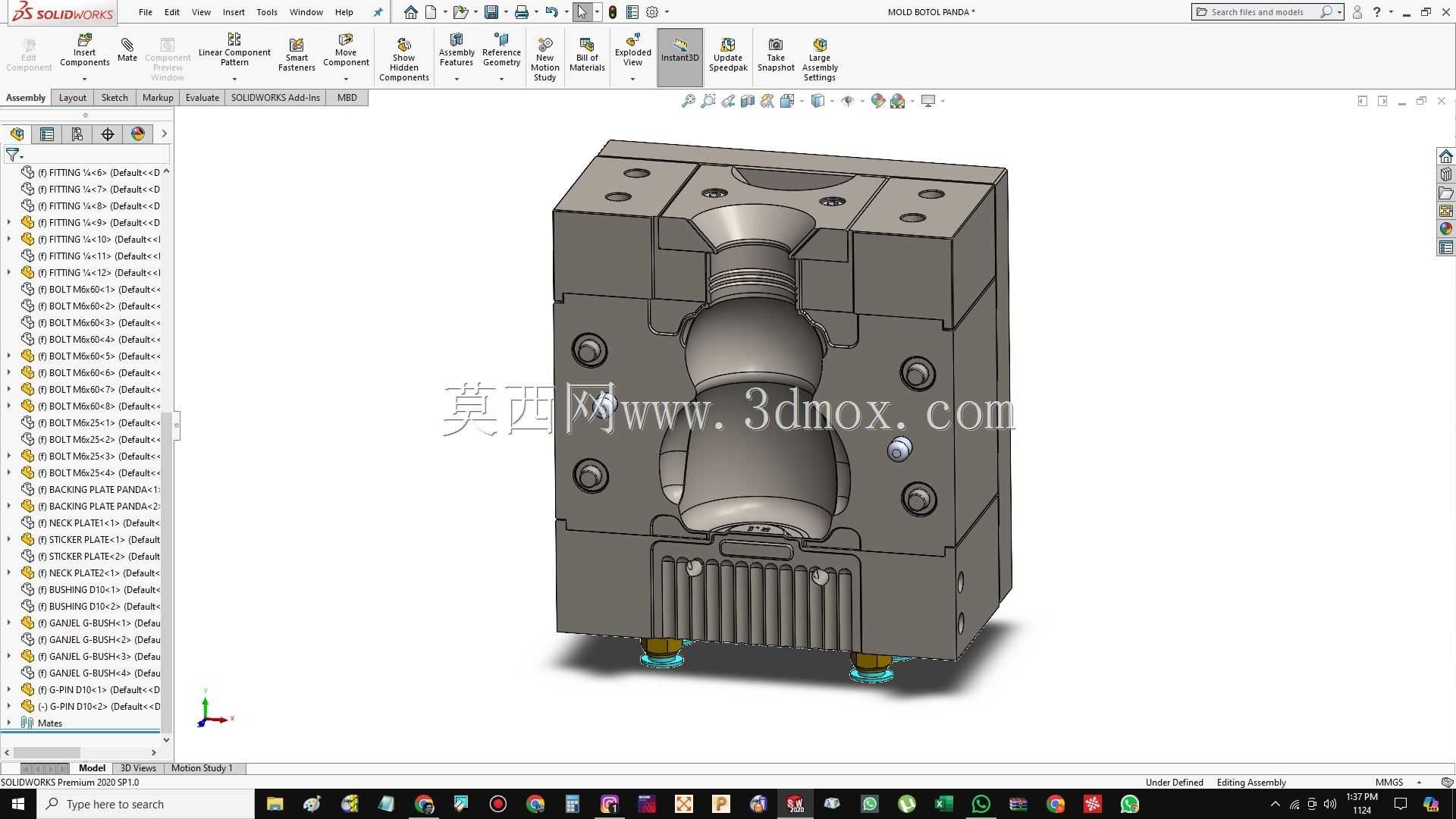Open dropdown under Assembly Features
1456x819 pixels.
coord(457,79)
